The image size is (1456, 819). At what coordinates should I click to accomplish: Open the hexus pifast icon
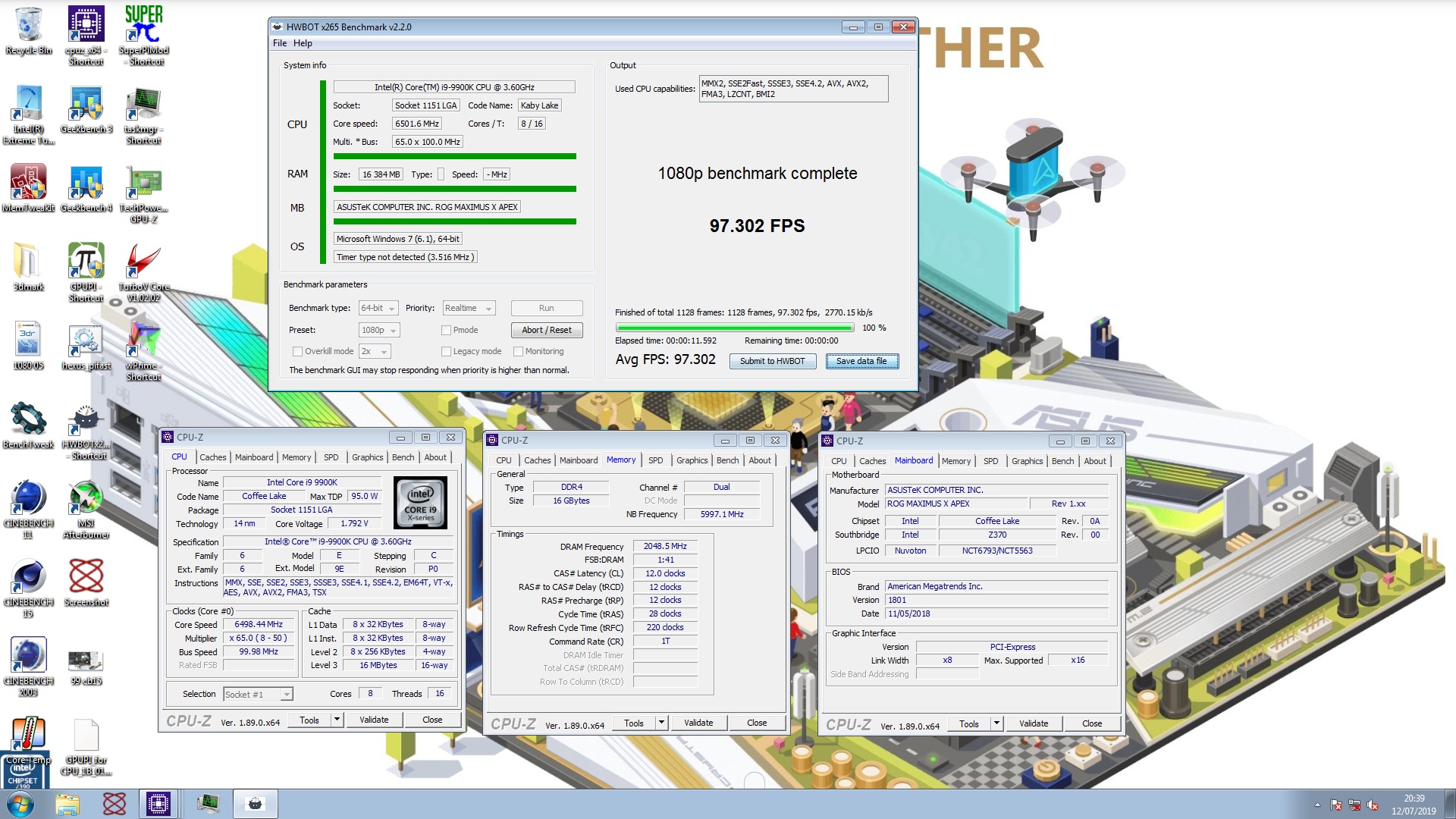86,346
